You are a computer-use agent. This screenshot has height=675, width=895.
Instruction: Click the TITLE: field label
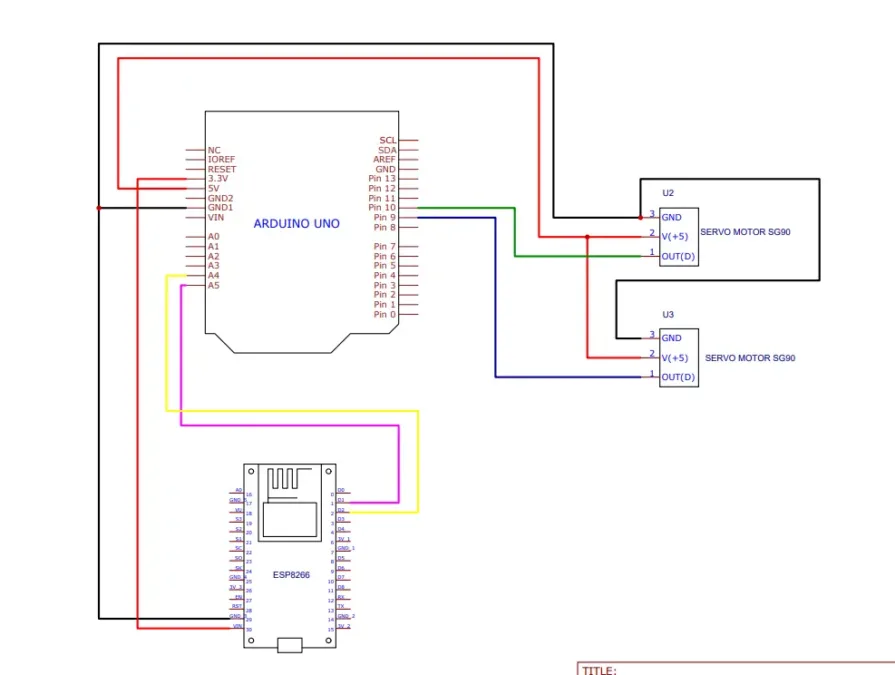599,670
